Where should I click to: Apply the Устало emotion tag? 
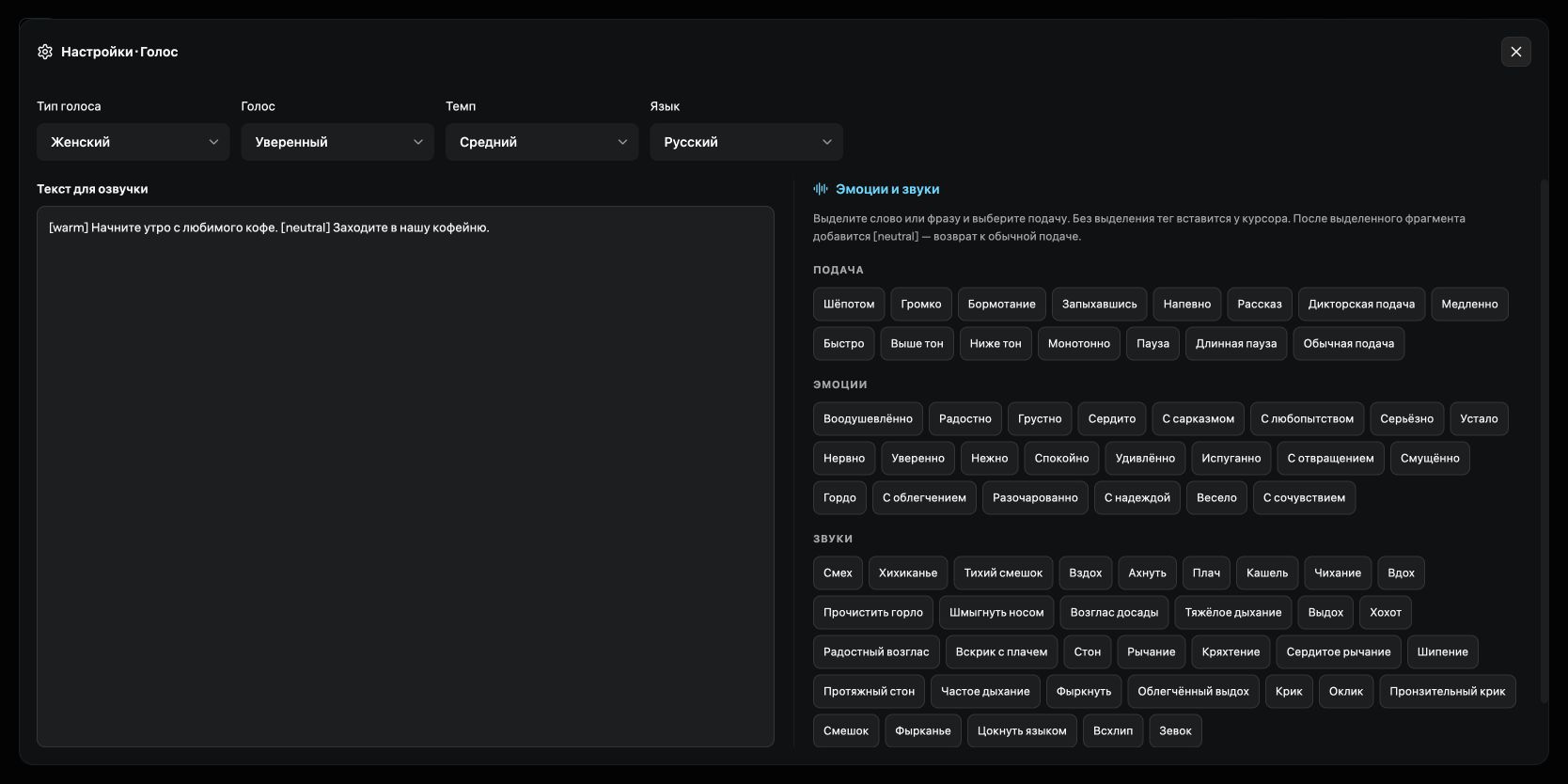click(1479, 418)
